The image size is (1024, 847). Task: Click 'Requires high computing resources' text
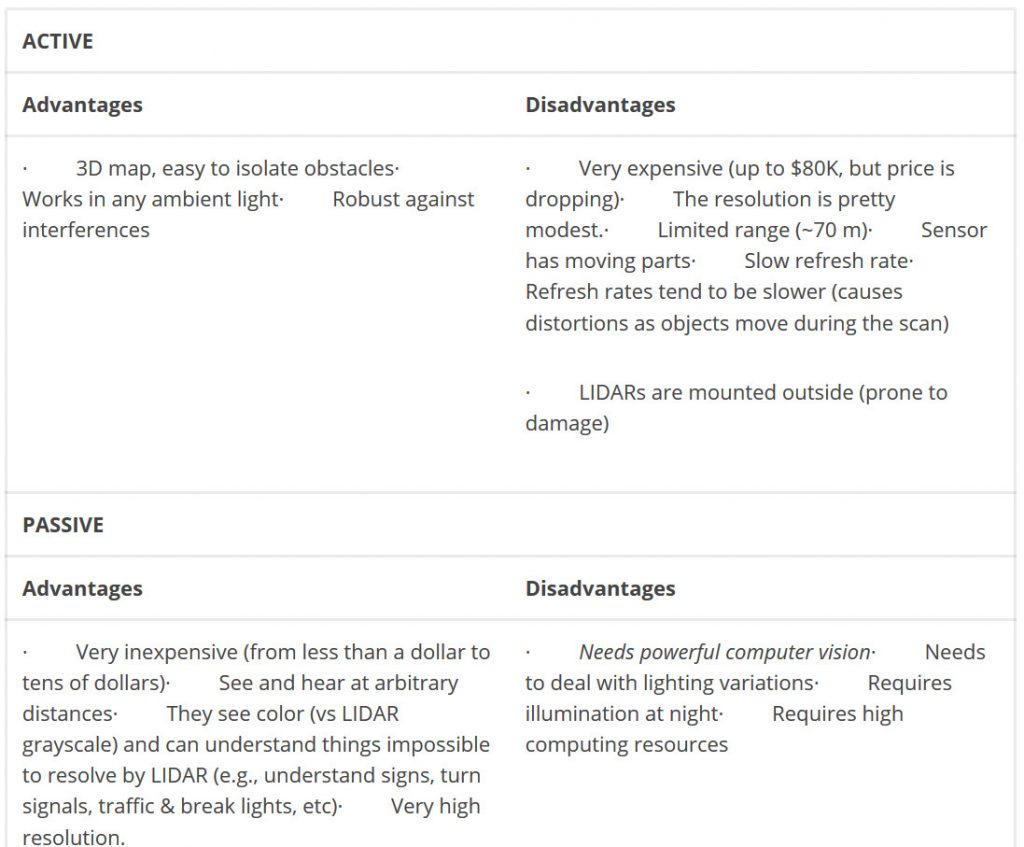[x=837, y=714]
